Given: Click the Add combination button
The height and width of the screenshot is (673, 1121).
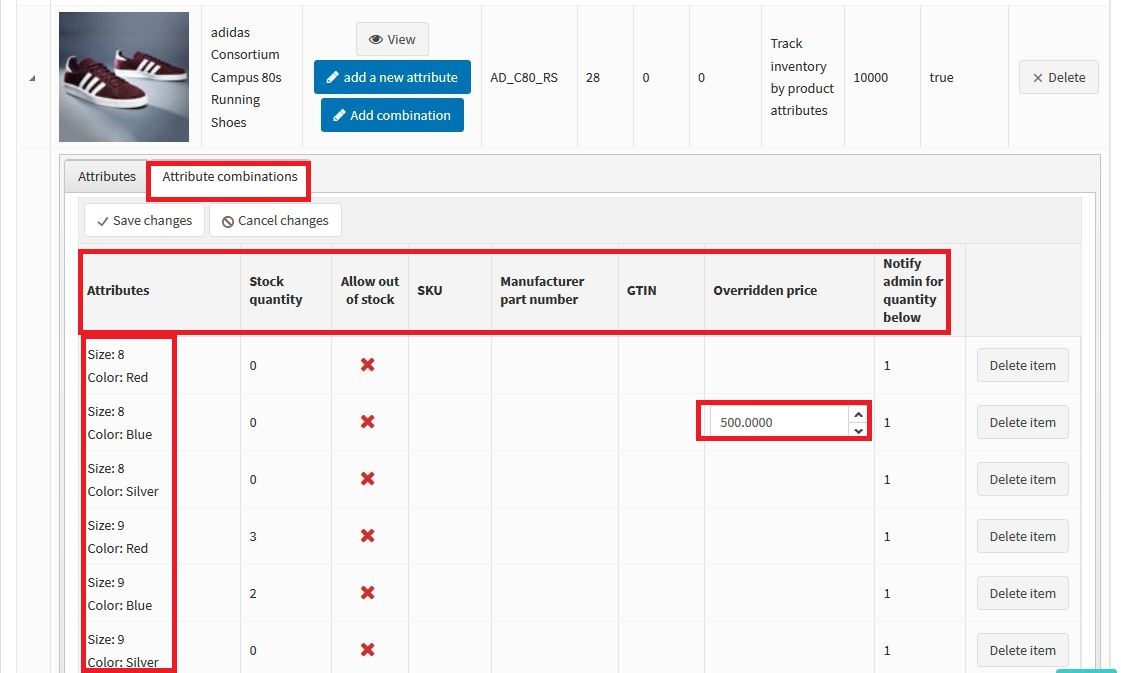Looking at the screenshot, I should [392, 115].
